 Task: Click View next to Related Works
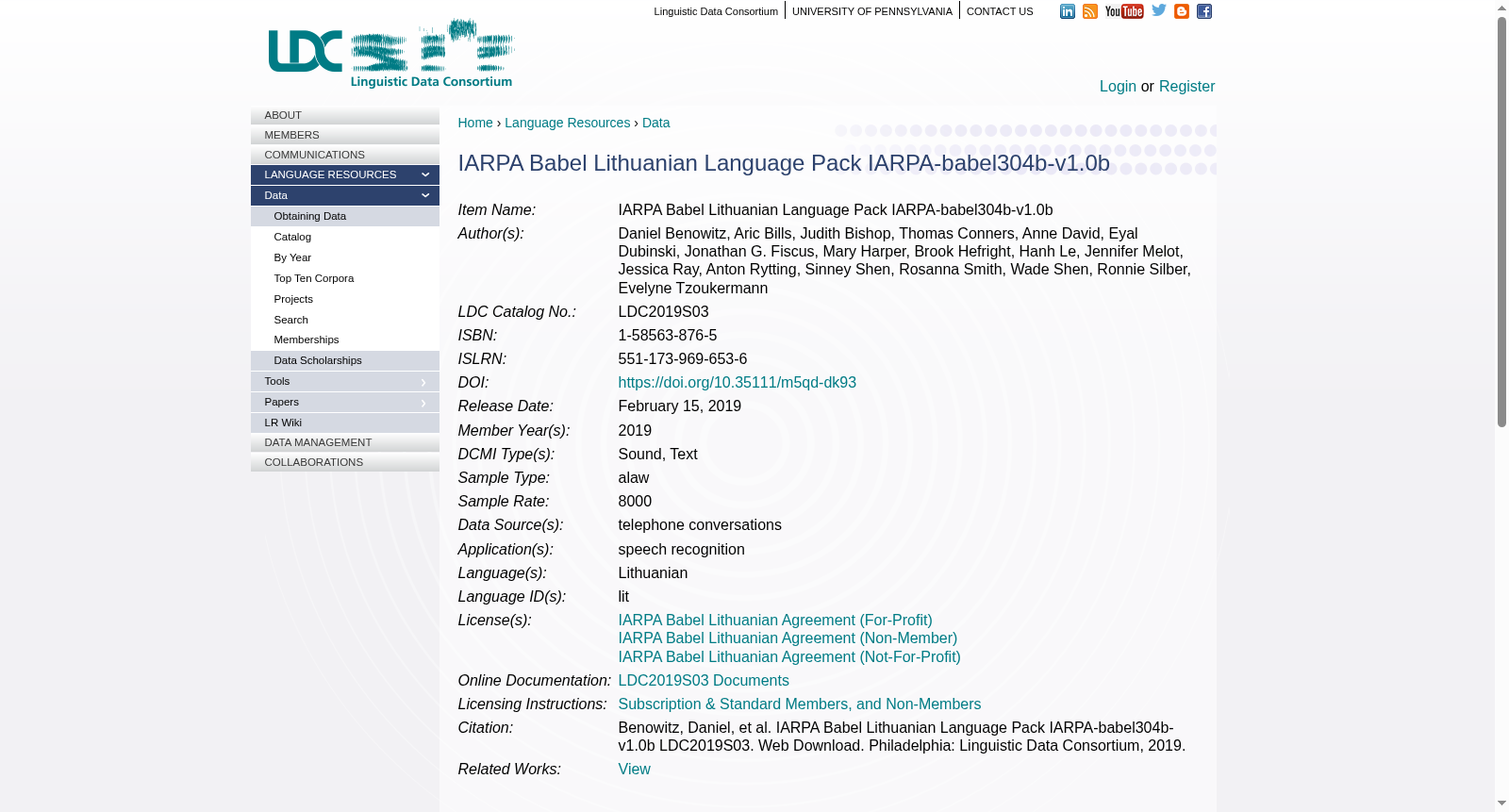635,770
